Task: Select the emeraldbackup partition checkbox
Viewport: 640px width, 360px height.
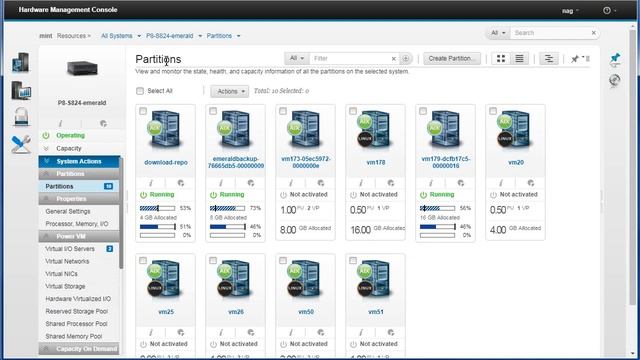Action: pos(213,111)
